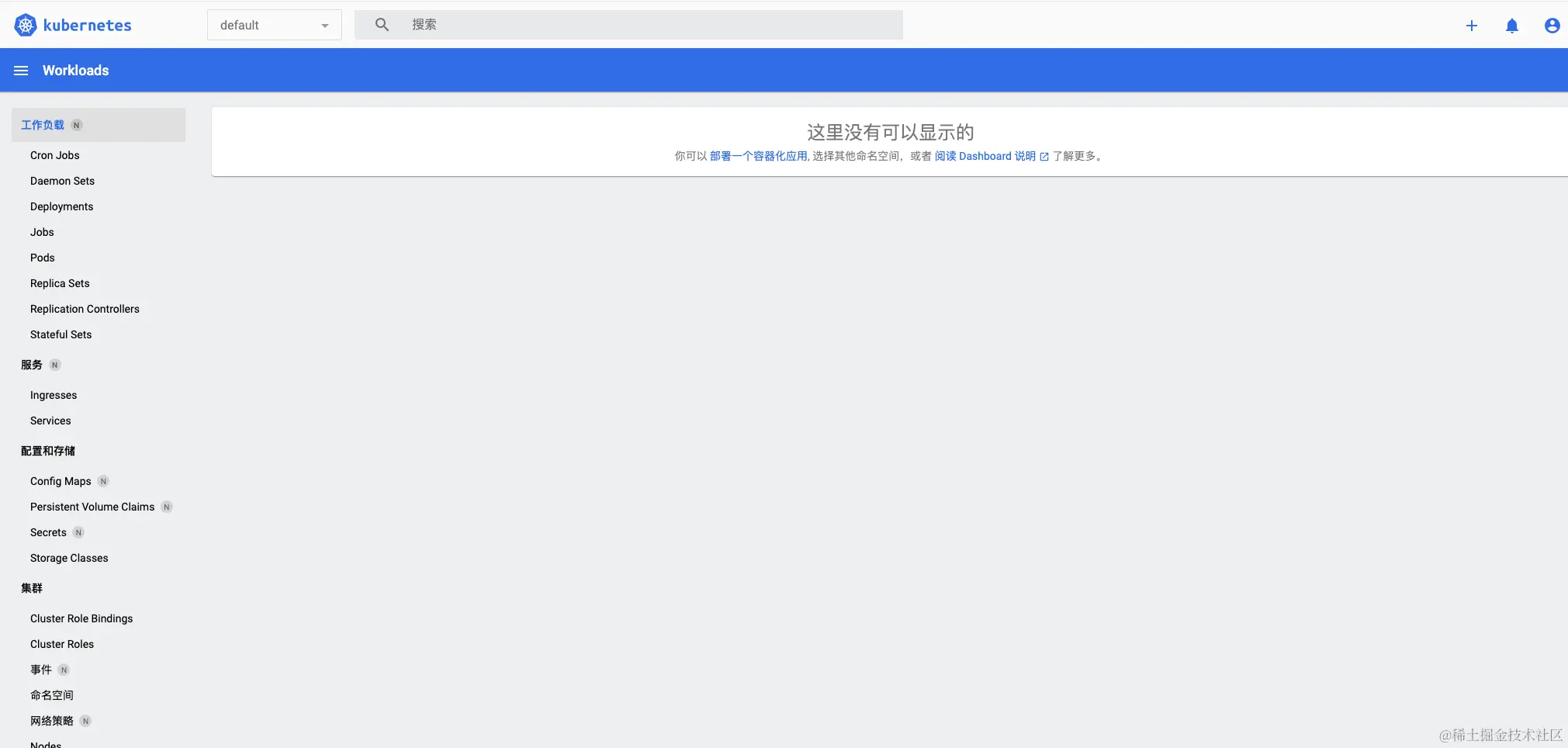
Task: Open Replication Controllers
Action: (x=85, y=309)
